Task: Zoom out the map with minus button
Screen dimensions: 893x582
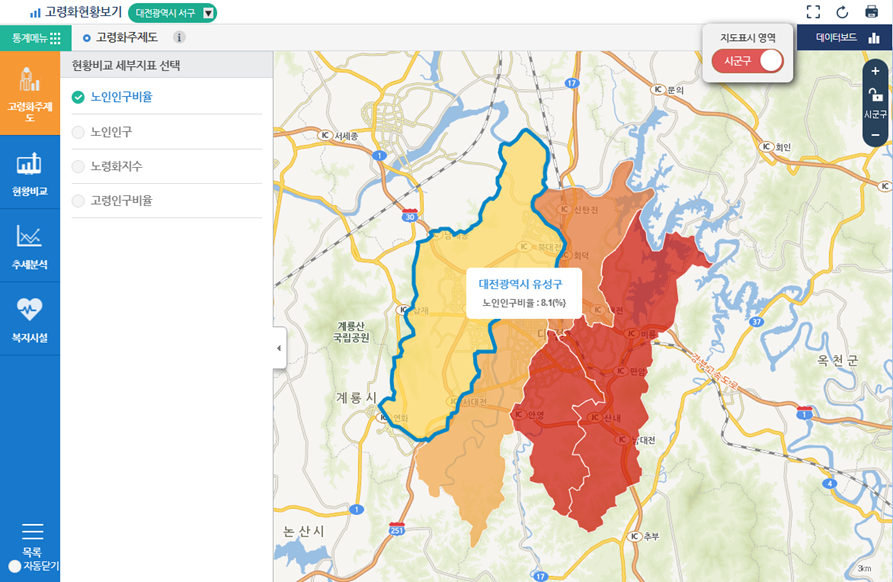Action: click(875, 135)
